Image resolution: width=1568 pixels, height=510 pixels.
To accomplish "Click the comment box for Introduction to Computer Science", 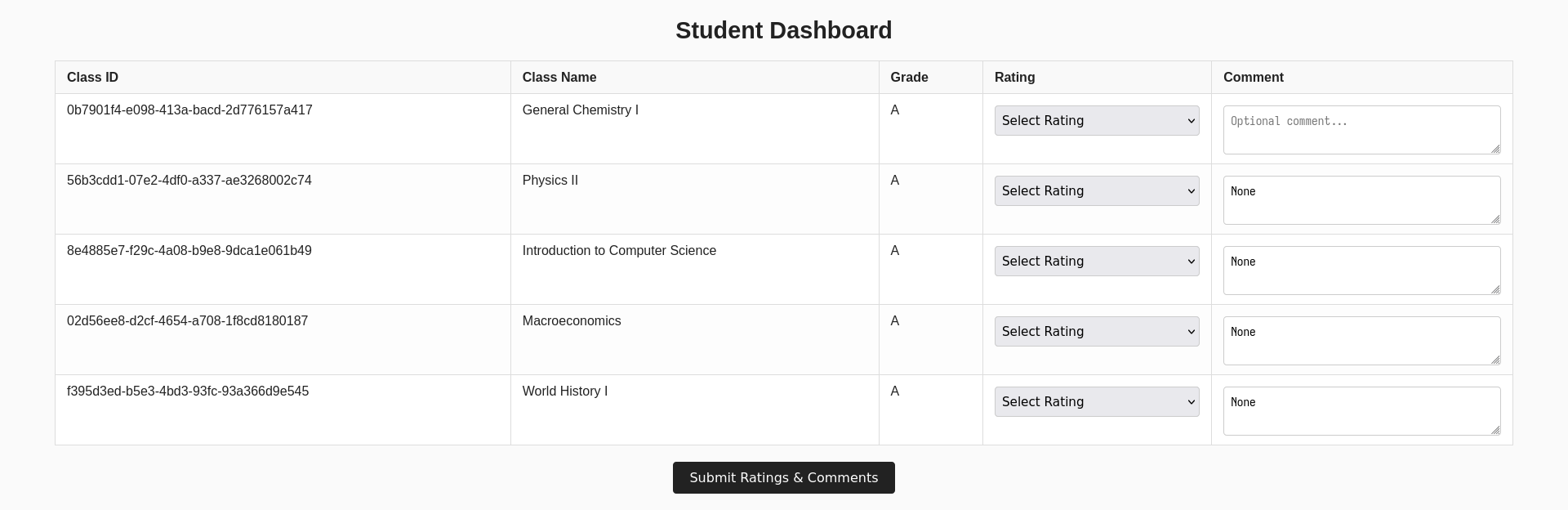I will (x=1361, y=270).
